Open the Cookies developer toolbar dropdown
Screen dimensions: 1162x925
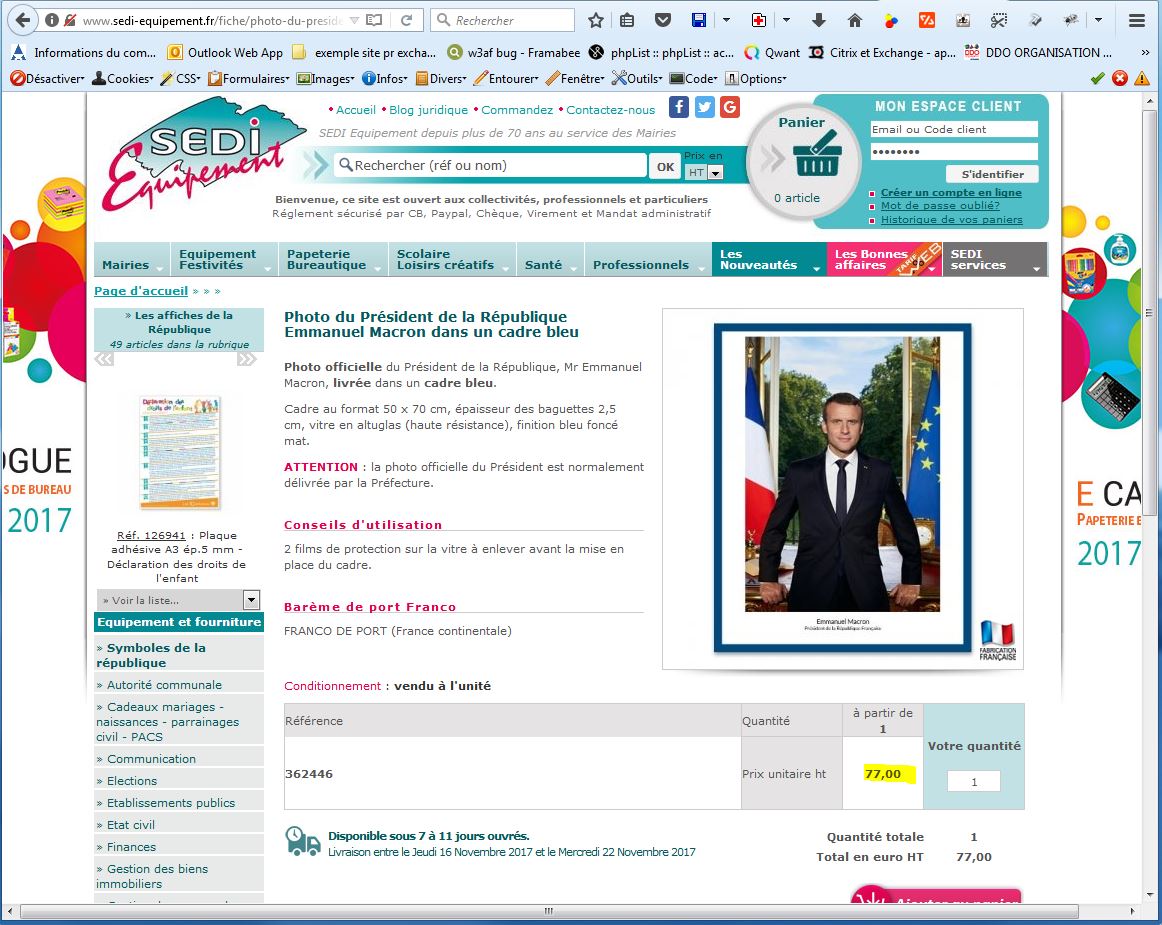(123, 78)
